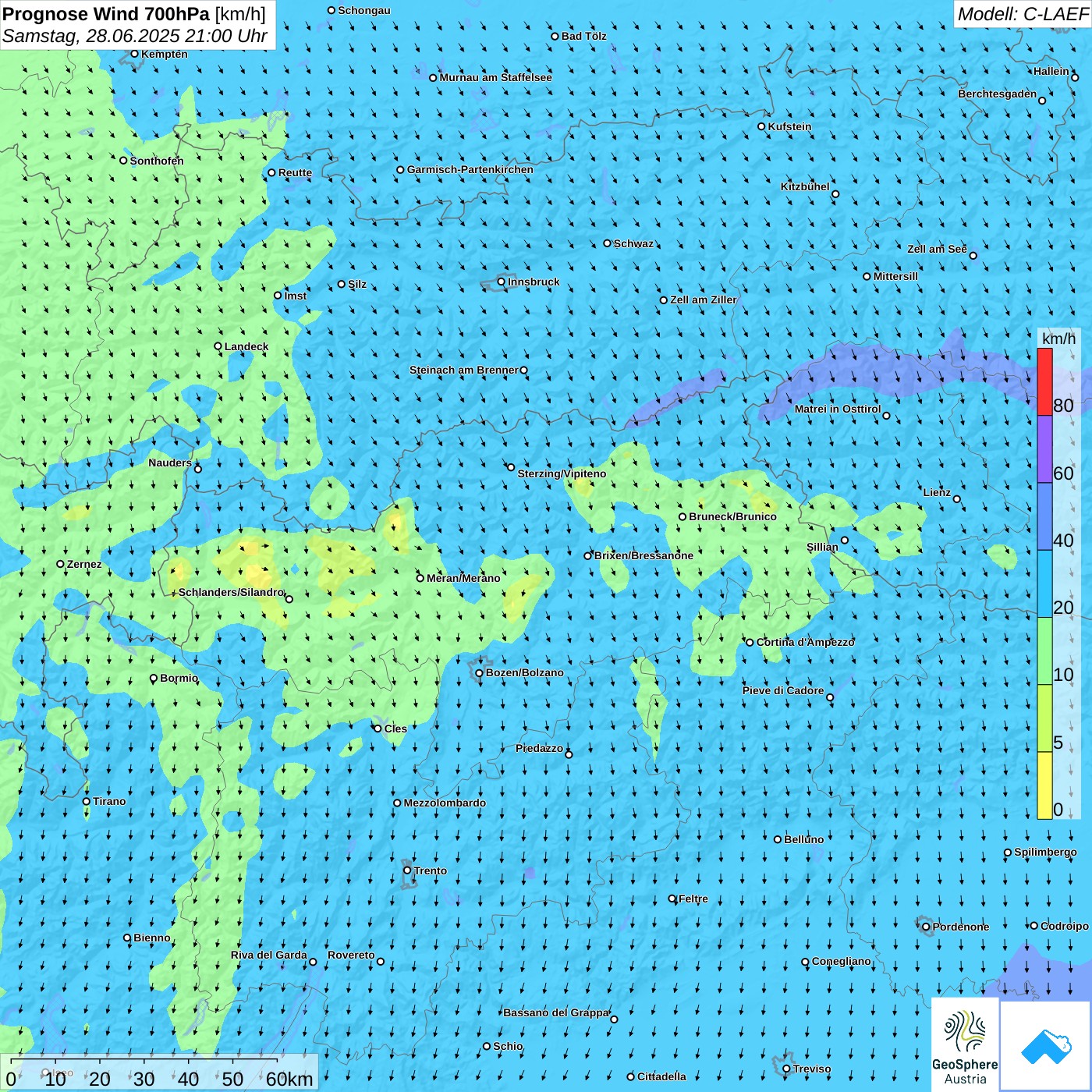Click the Bozen/Bolzano city marker
This screenshot has height=1092, width=1092.
click(x=479, y=673)
